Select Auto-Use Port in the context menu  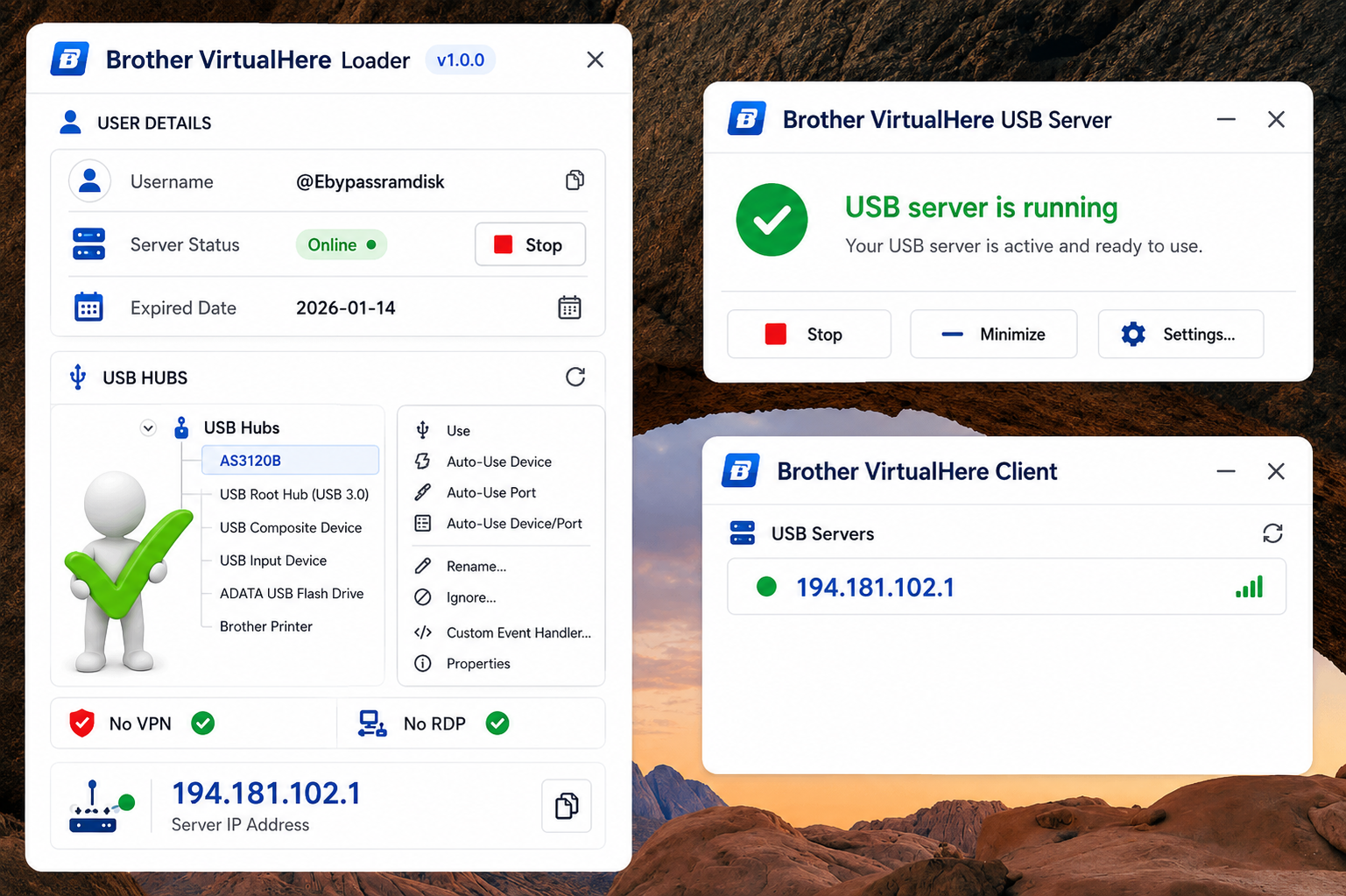[x=501, y=492]
